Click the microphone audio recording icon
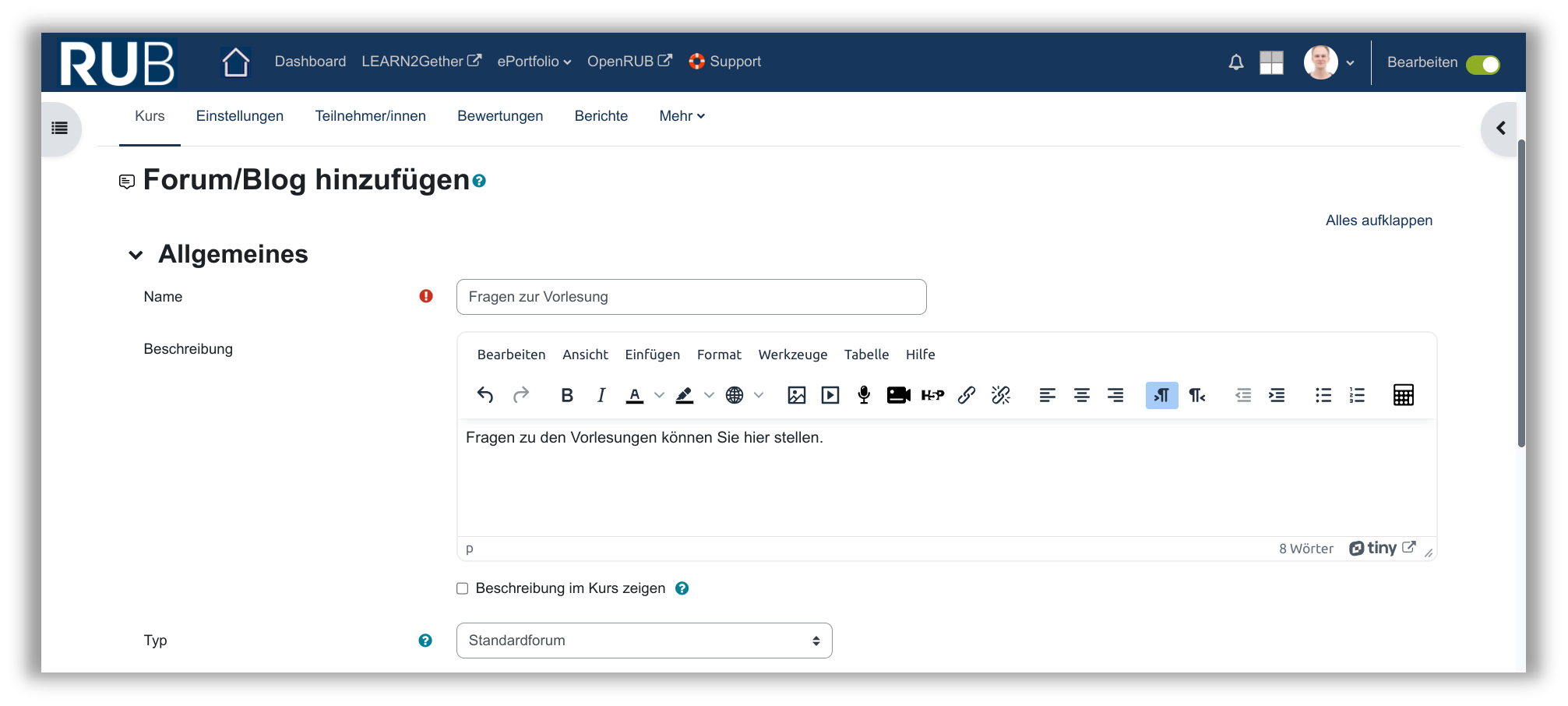Viewport: 1568px width, 706px height. [x=863, y=395]
